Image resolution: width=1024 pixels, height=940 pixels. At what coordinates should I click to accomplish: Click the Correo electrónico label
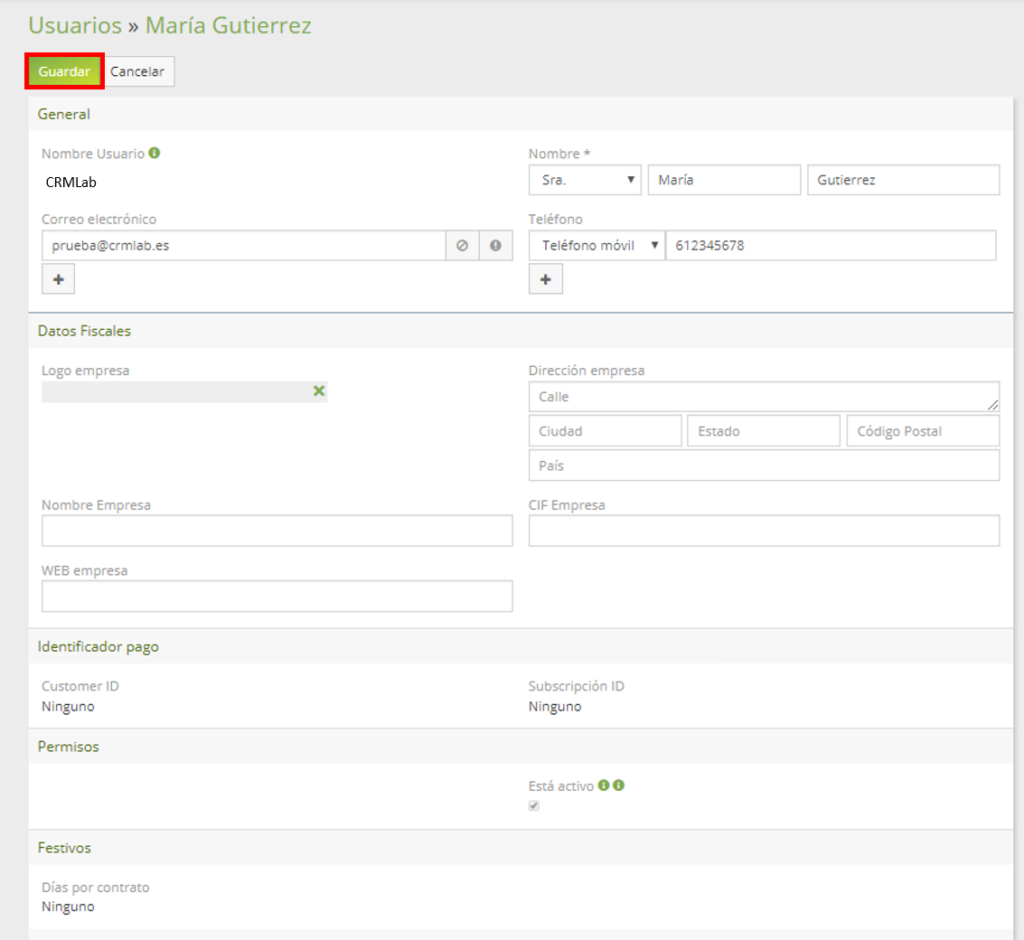pyautogui.click(x=99, y=219)
